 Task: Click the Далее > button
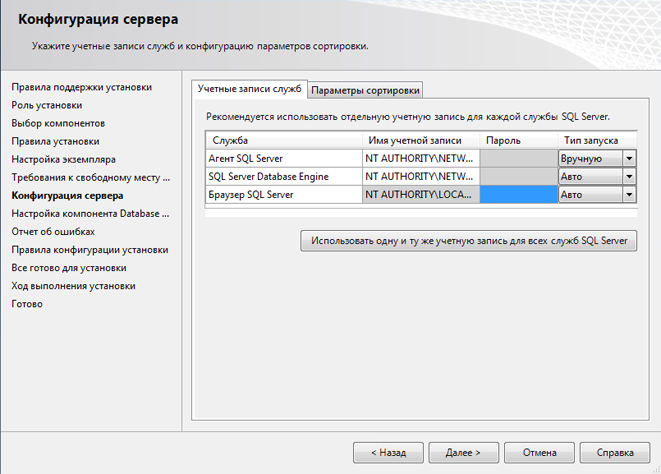pos(463,452)
